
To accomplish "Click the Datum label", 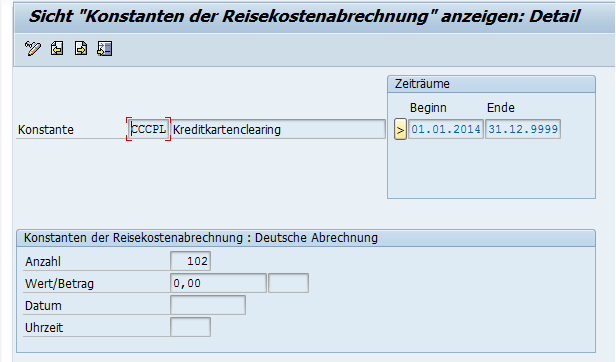I will [x=43, y=305].
